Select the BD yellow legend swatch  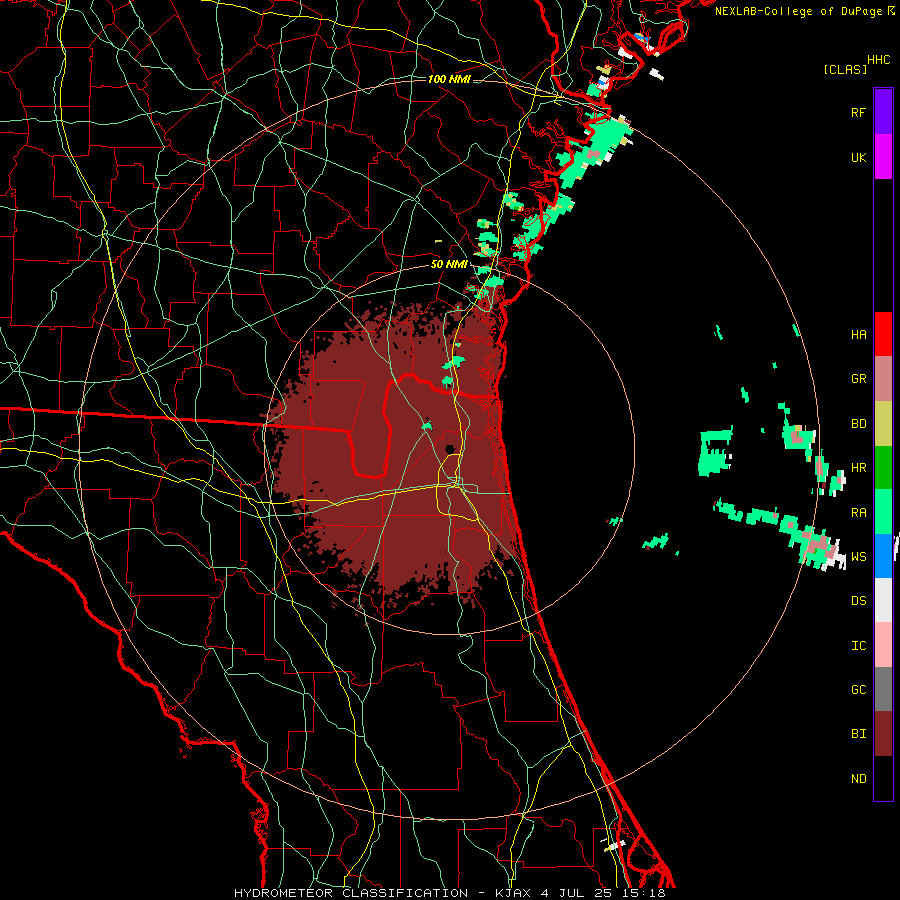click(883, 423)
